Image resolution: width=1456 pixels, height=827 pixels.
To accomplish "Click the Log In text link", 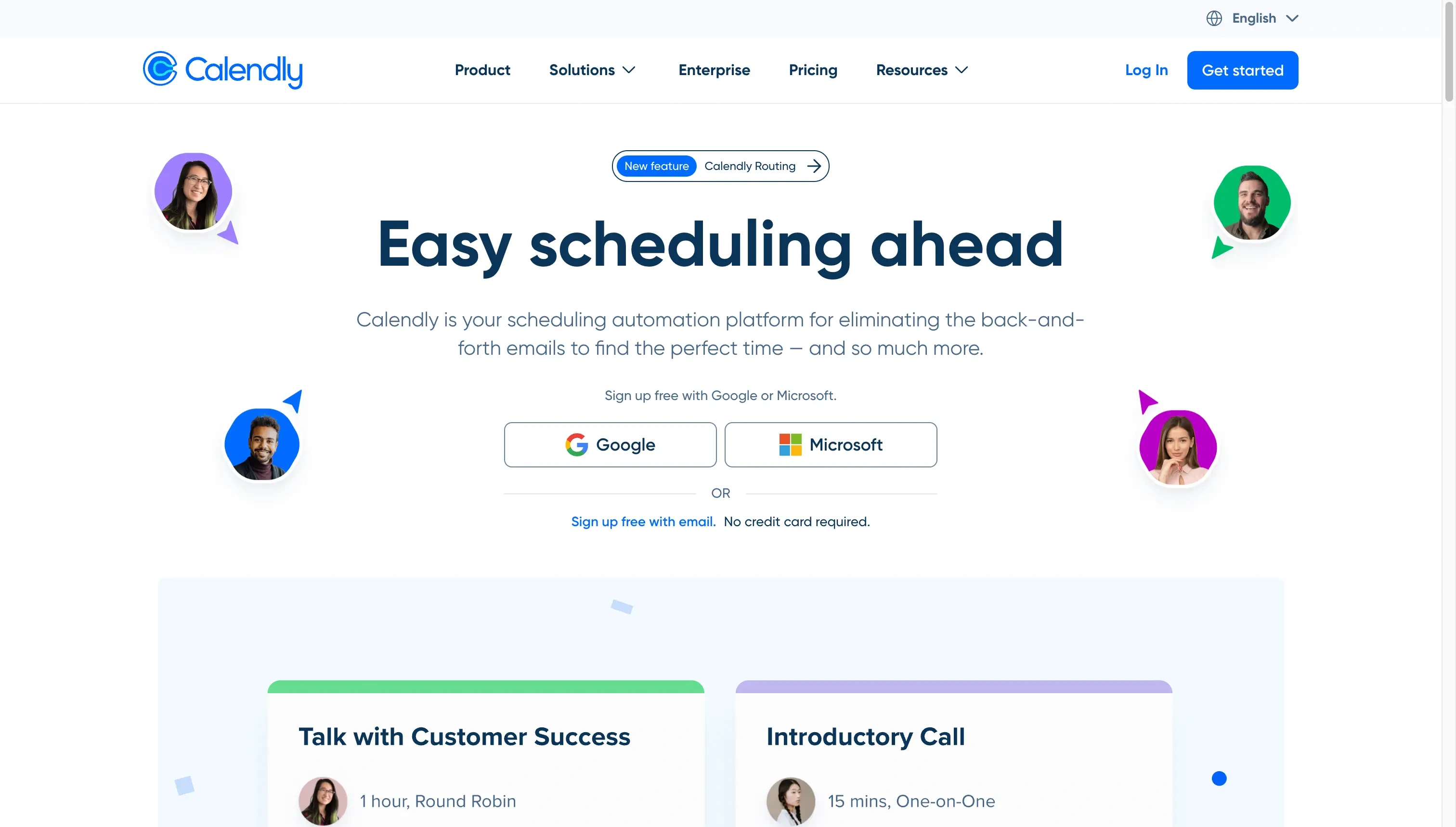I will [1147, 69].
